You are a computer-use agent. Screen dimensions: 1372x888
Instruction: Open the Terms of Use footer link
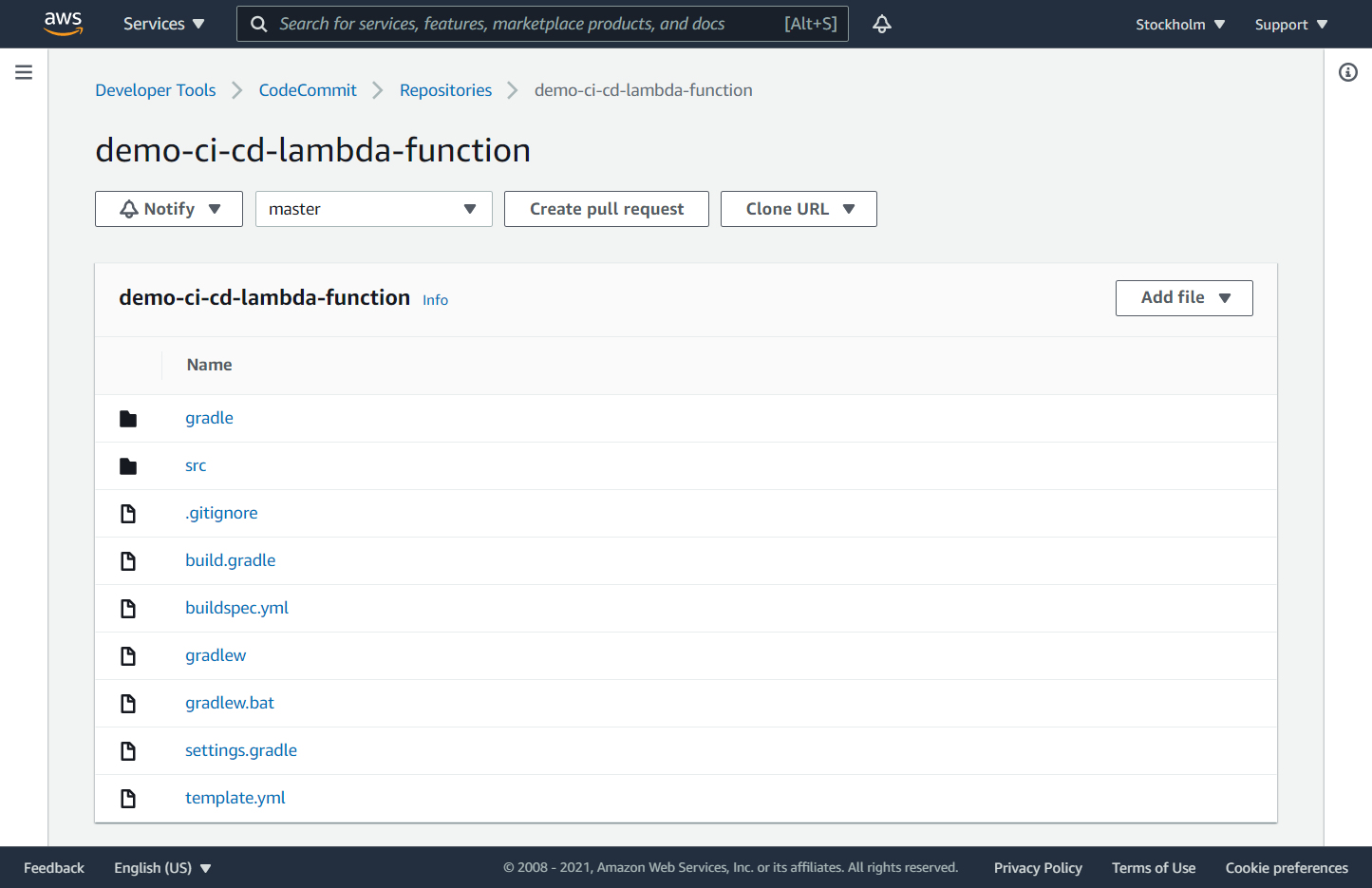(1154, 868)
